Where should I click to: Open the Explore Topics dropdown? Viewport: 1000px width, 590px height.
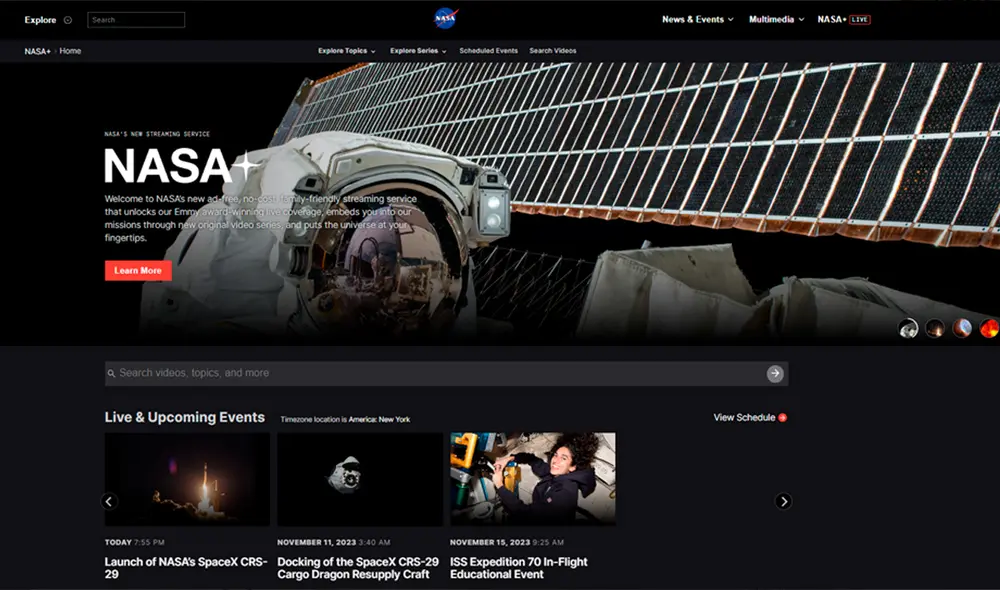[346, 51]
